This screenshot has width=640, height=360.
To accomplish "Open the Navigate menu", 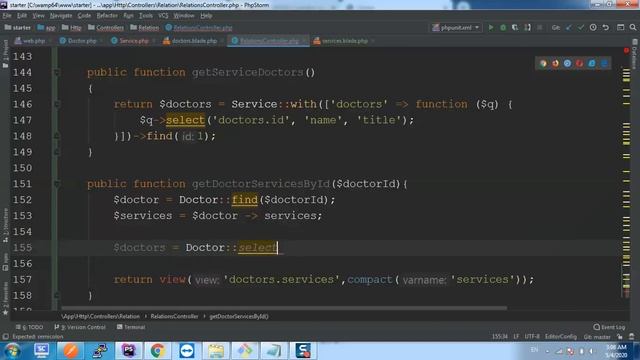I will tap(61, 16).
